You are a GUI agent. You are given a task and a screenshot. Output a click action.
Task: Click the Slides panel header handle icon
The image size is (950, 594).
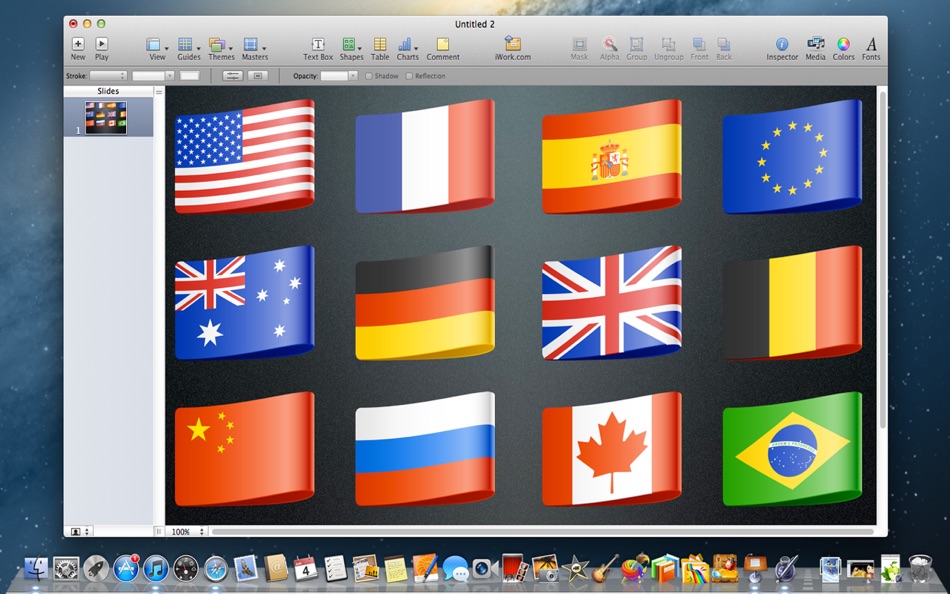click(x=159, y=92)
